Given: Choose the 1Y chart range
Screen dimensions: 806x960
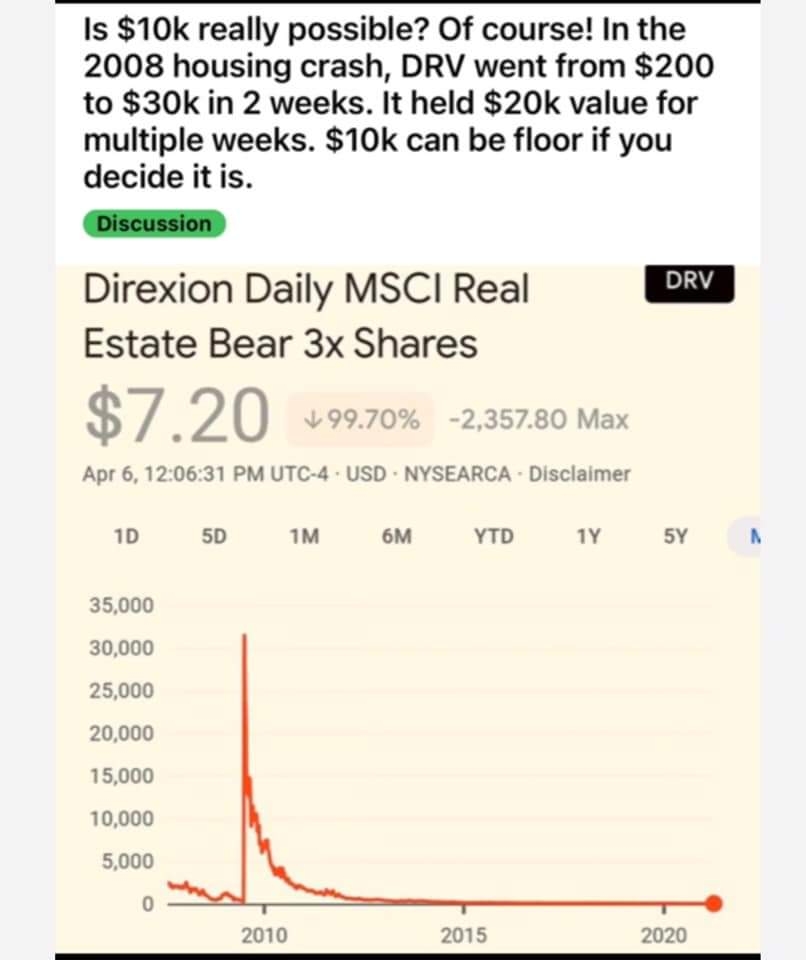Looking at the screenshot, I should [589, 536].
